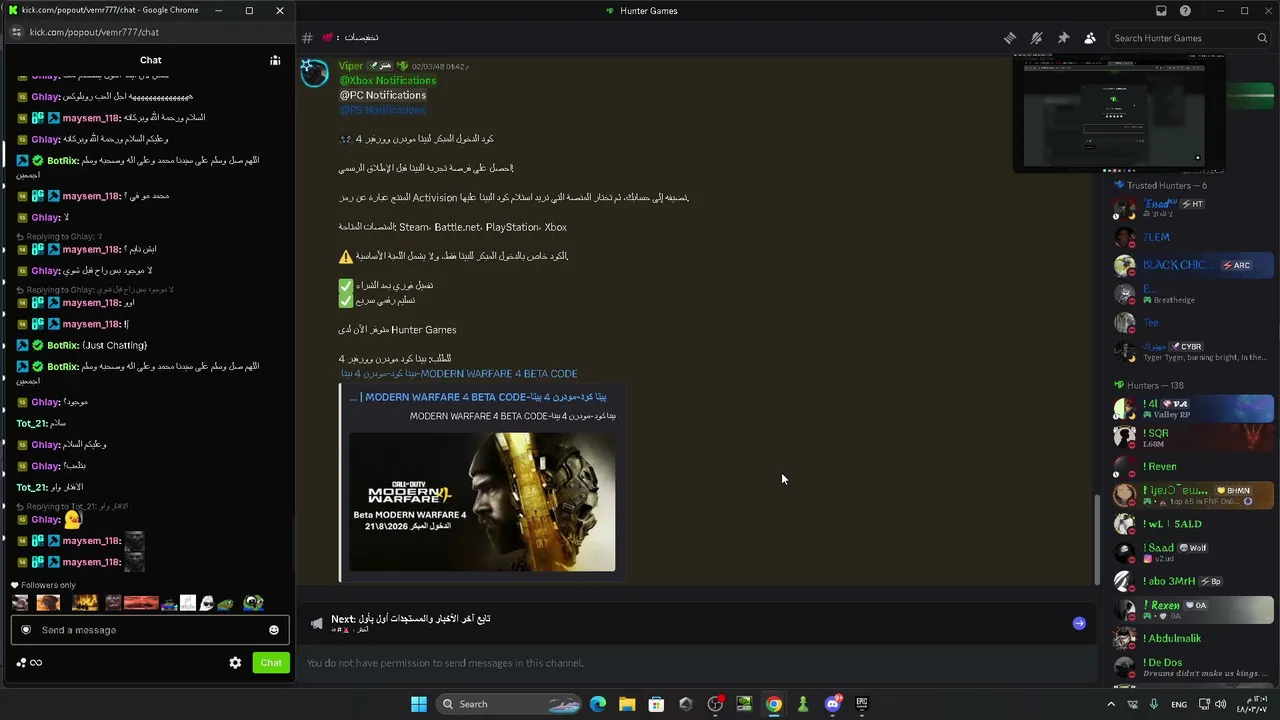
Task: Click the kick.com popout chat URL
Action: pos(94,32)
